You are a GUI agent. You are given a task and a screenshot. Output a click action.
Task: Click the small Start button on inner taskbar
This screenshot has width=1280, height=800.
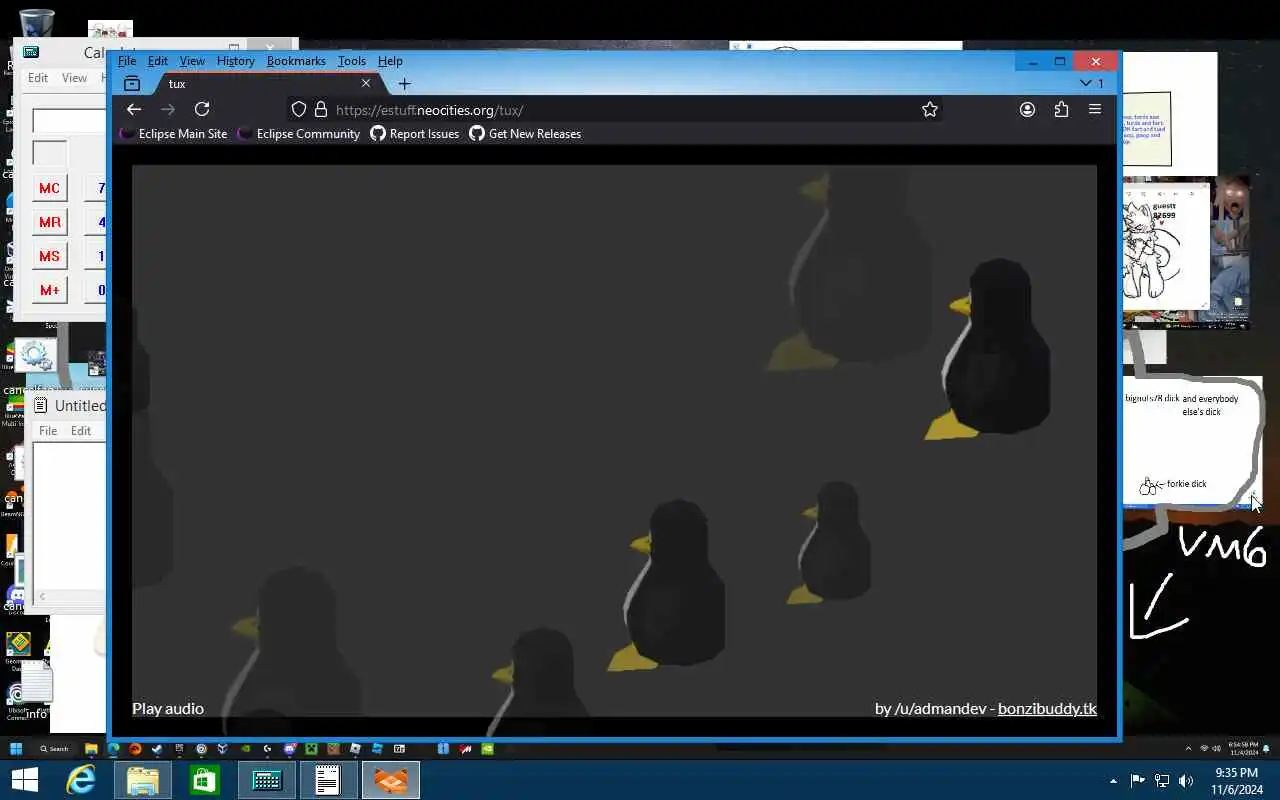point(16,749)
